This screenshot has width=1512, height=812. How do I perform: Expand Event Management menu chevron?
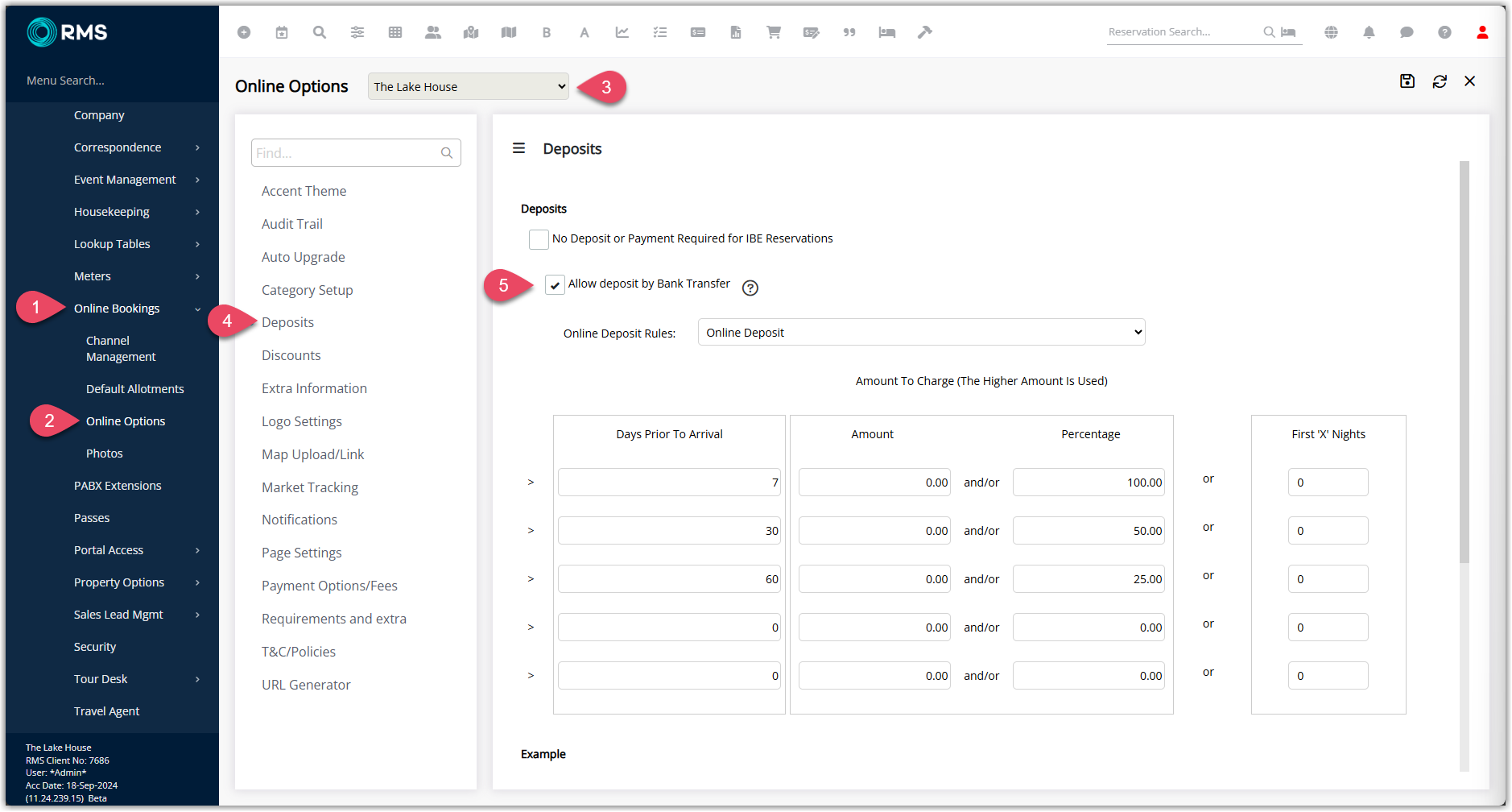point(197,180)
